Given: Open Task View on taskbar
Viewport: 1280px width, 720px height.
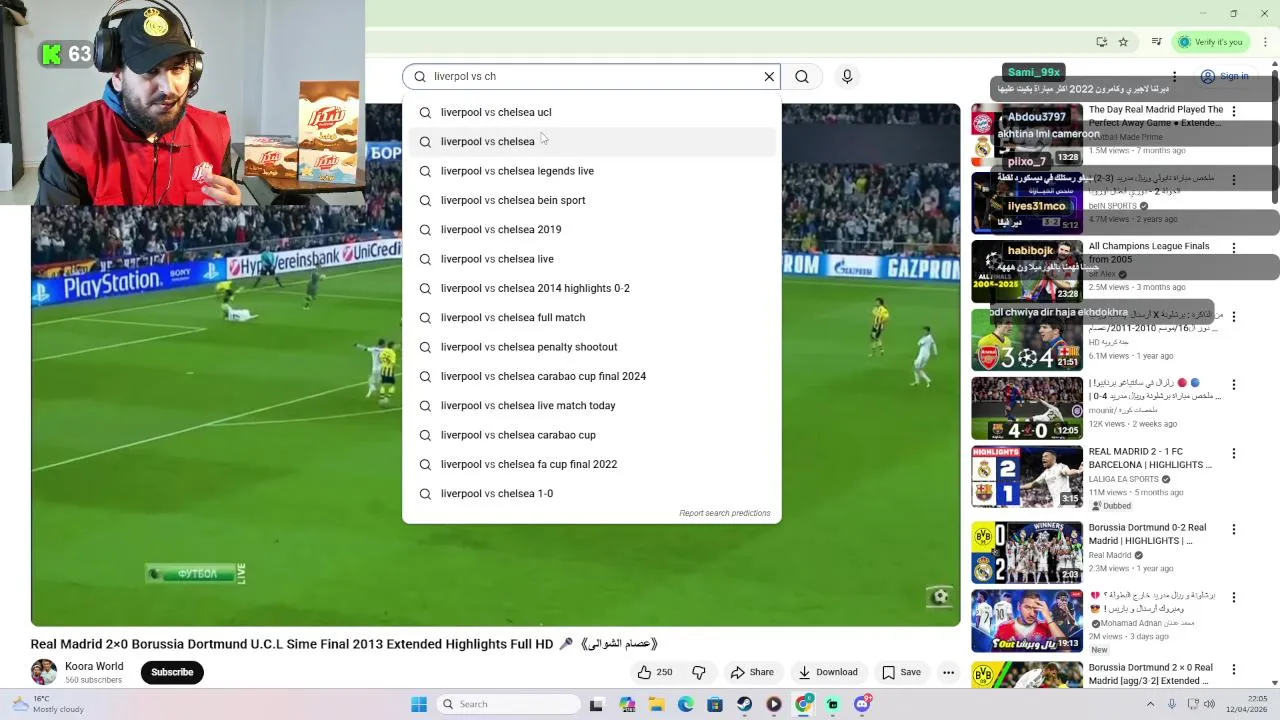Looking at the screenshot, I should [596, 704].
